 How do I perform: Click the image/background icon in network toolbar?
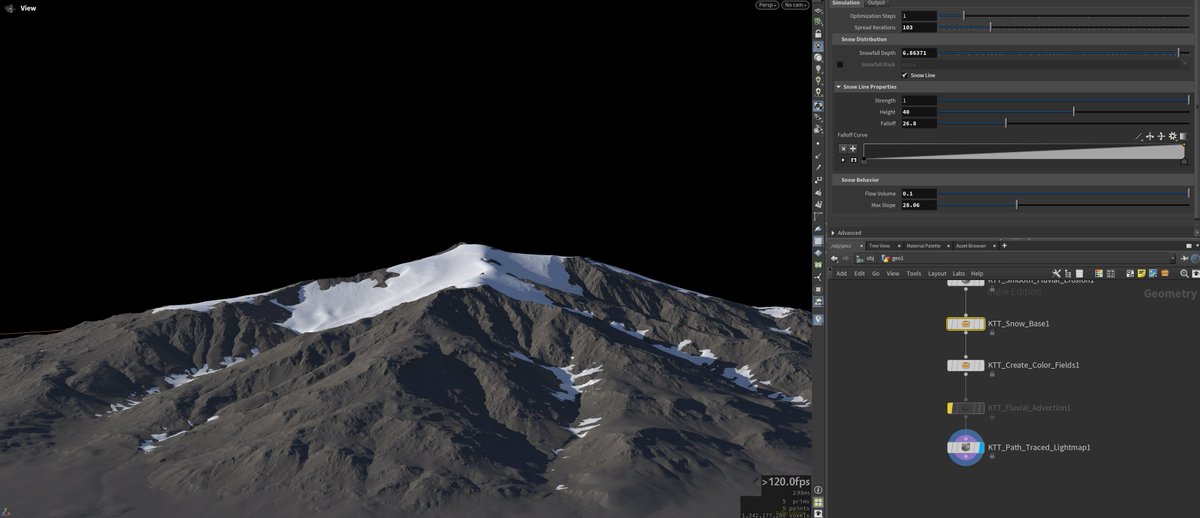[1153, 273]
